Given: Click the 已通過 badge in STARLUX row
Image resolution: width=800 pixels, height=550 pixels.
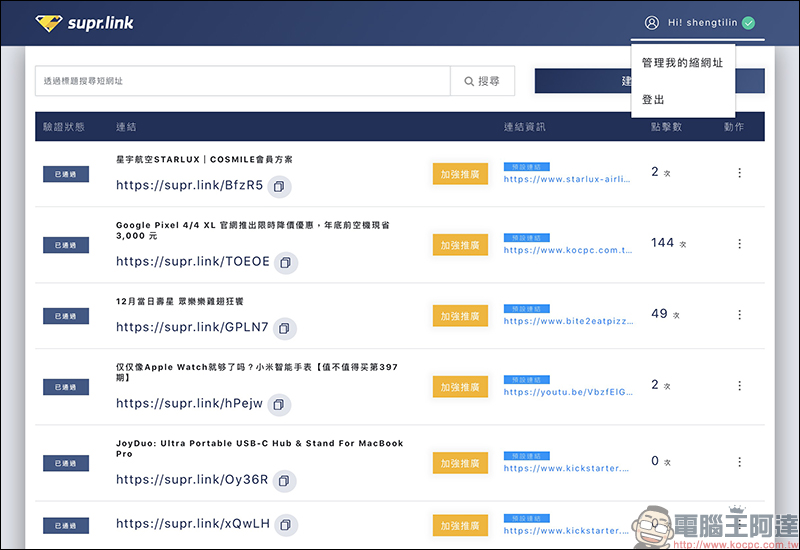Looking at the screenshot, I should pyautogui.click(x=66, y=174).
